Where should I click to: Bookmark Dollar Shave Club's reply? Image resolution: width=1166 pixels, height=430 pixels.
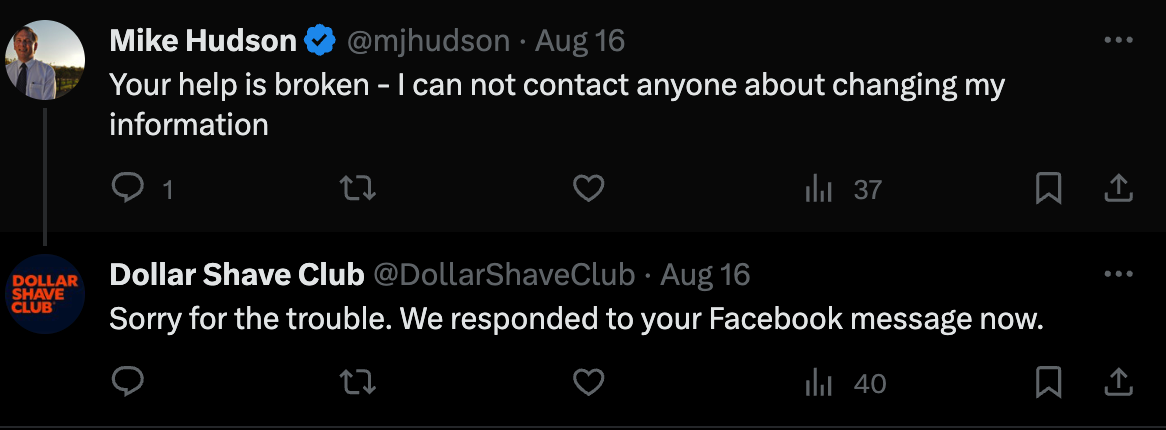pos(1048,383)
